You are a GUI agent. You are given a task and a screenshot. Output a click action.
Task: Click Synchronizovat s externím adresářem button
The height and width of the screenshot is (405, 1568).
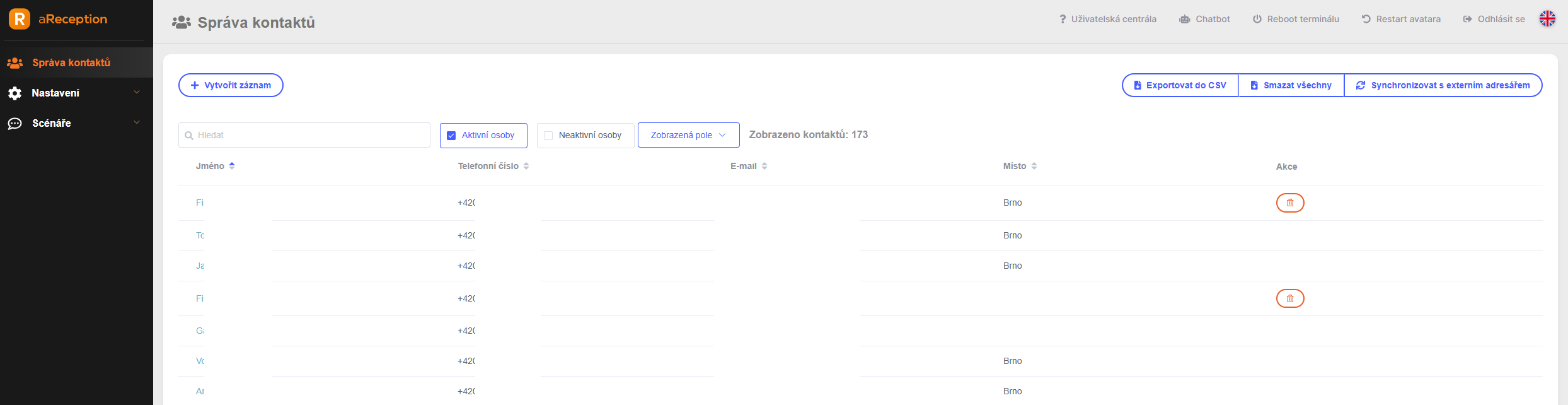tap(1443, 85)
